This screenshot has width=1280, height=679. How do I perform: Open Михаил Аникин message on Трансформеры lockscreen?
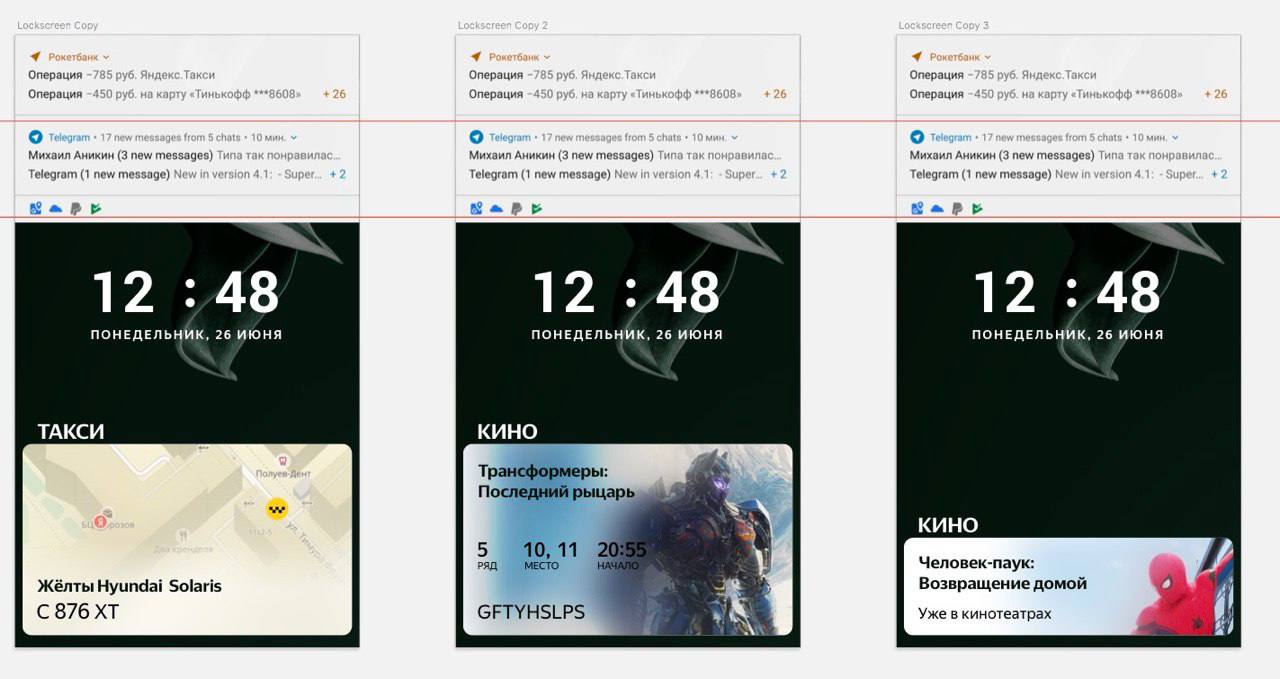625,155
